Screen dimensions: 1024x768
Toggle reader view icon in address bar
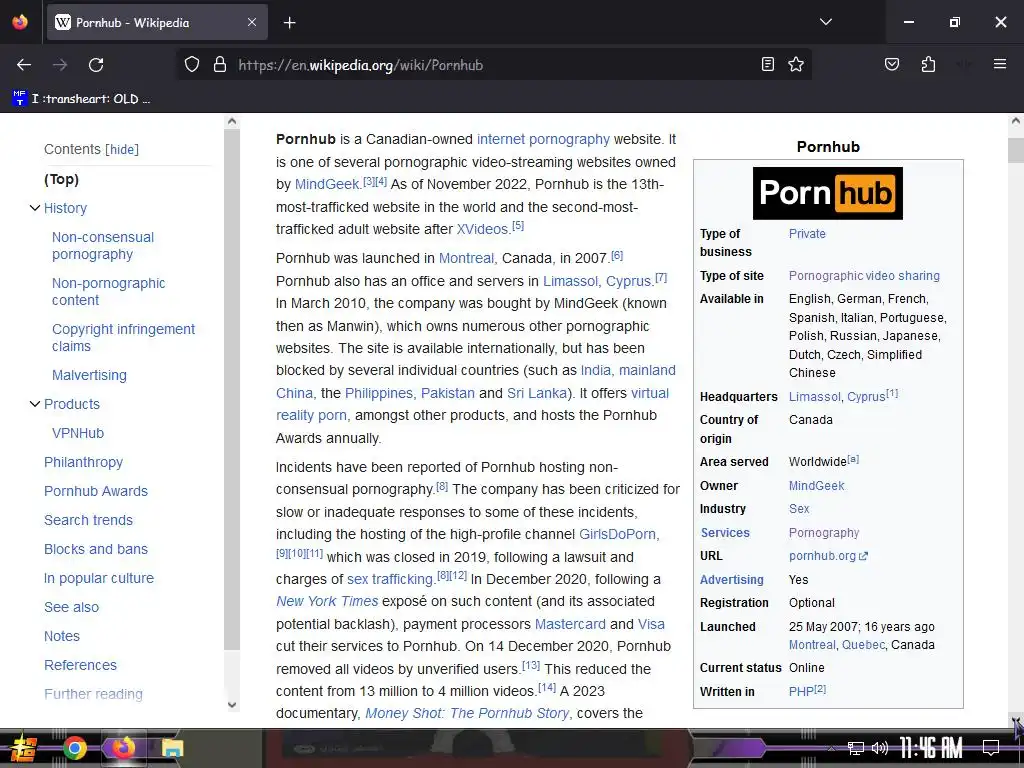point(768,64)
